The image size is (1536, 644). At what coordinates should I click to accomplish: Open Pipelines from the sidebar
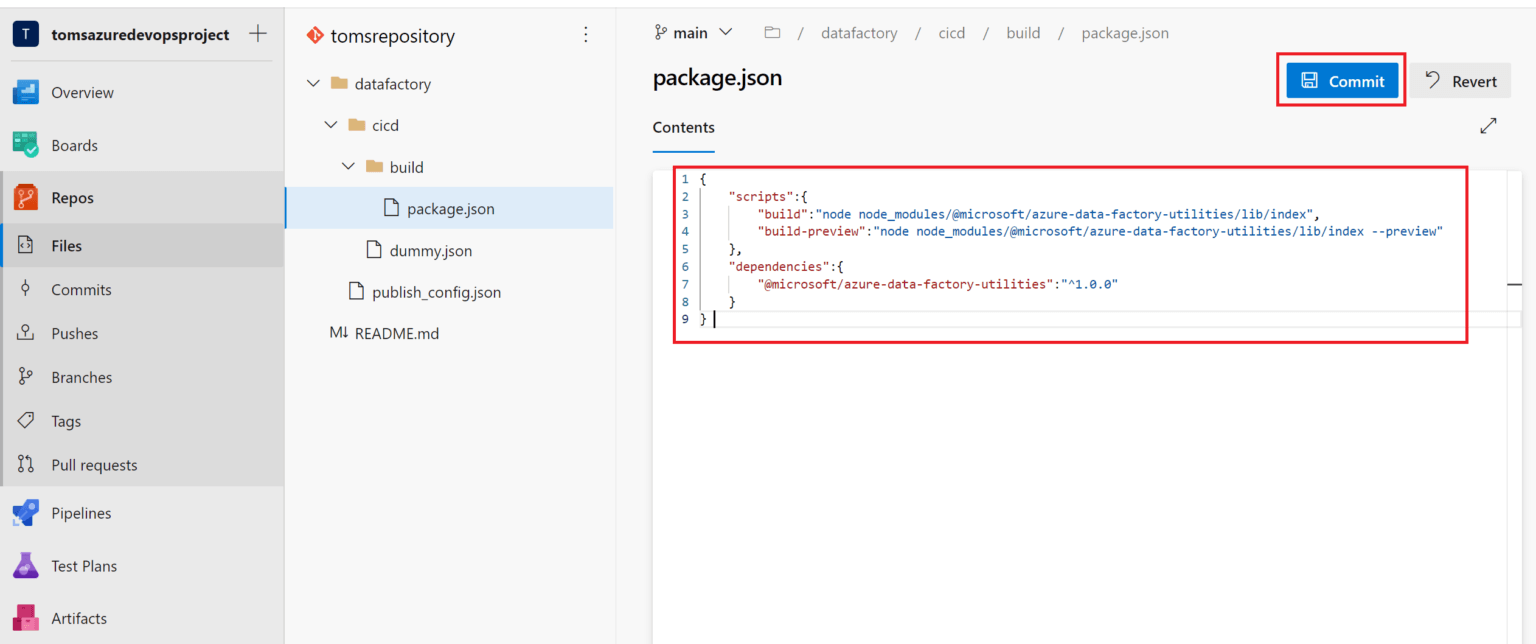(79, 513)
